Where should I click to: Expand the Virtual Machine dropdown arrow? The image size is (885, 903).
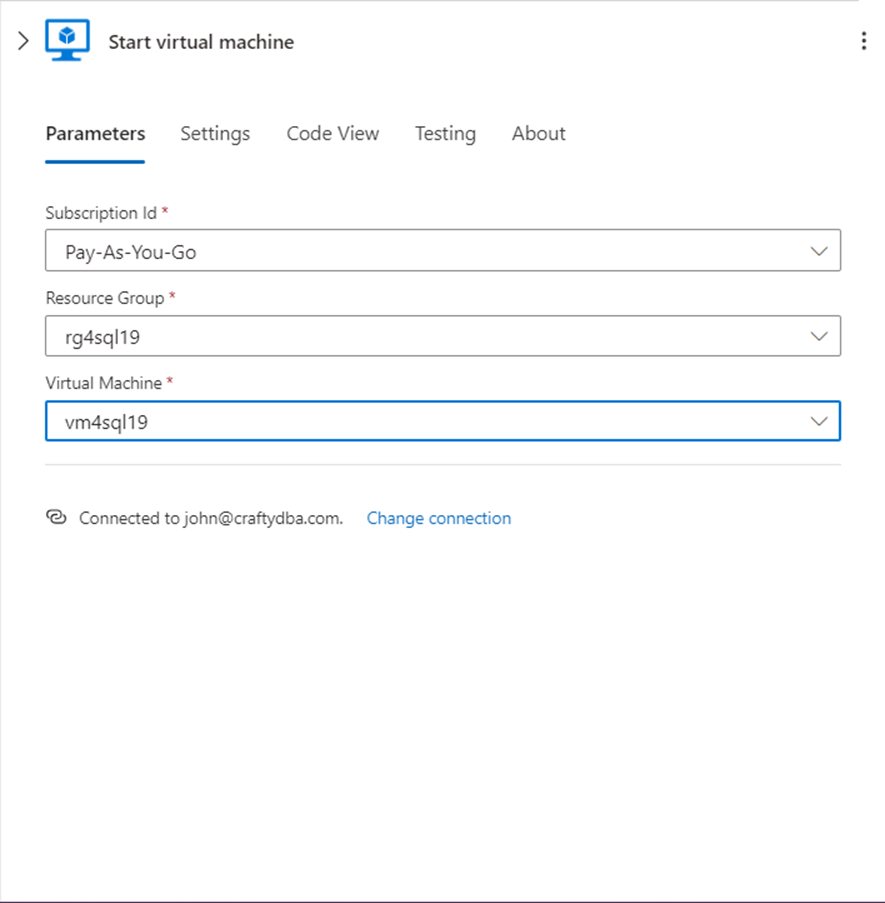tap(819, 422)
